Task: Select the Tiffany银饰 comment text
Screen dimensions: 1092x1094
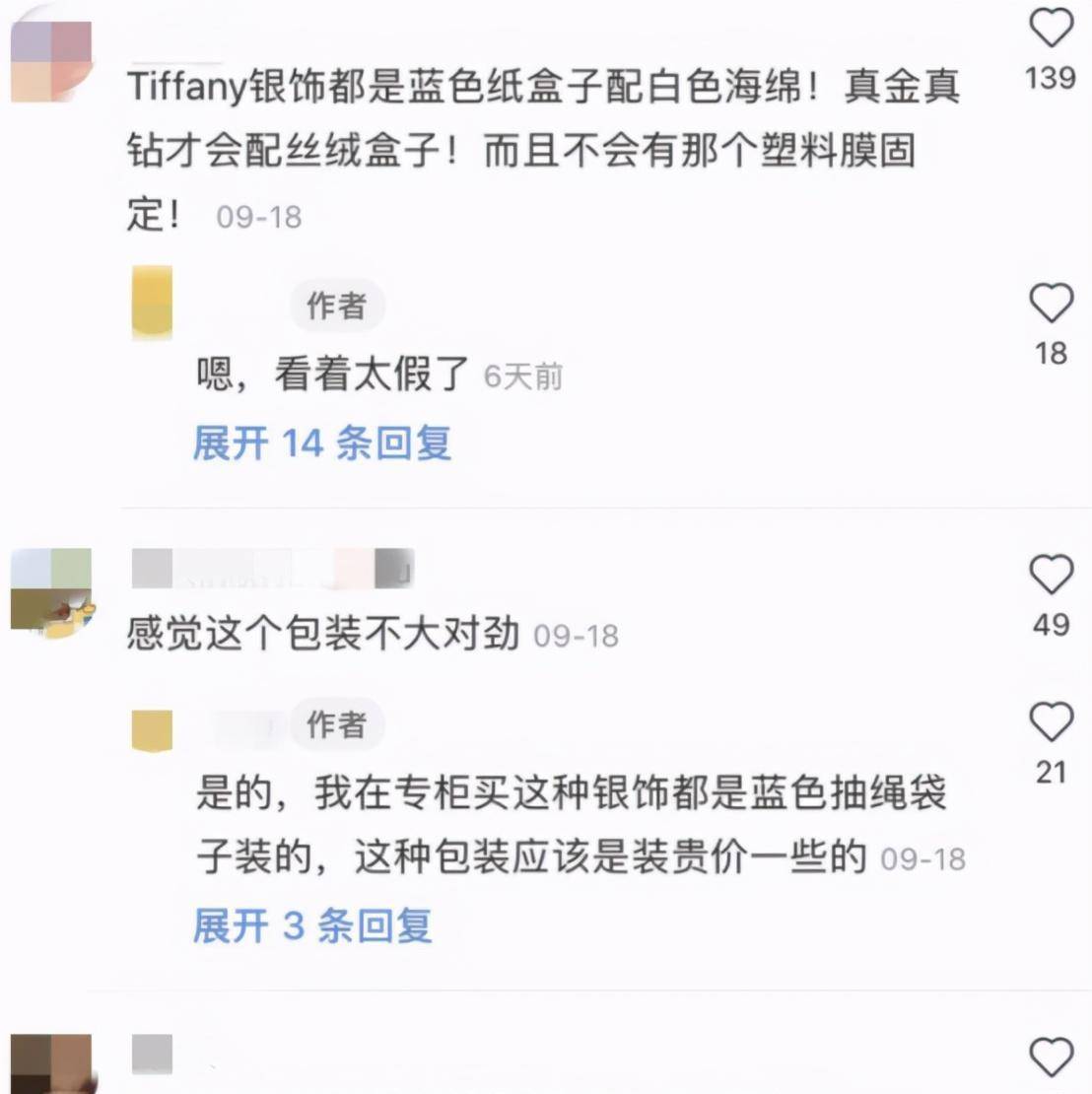Action: [x=544, y=150]
